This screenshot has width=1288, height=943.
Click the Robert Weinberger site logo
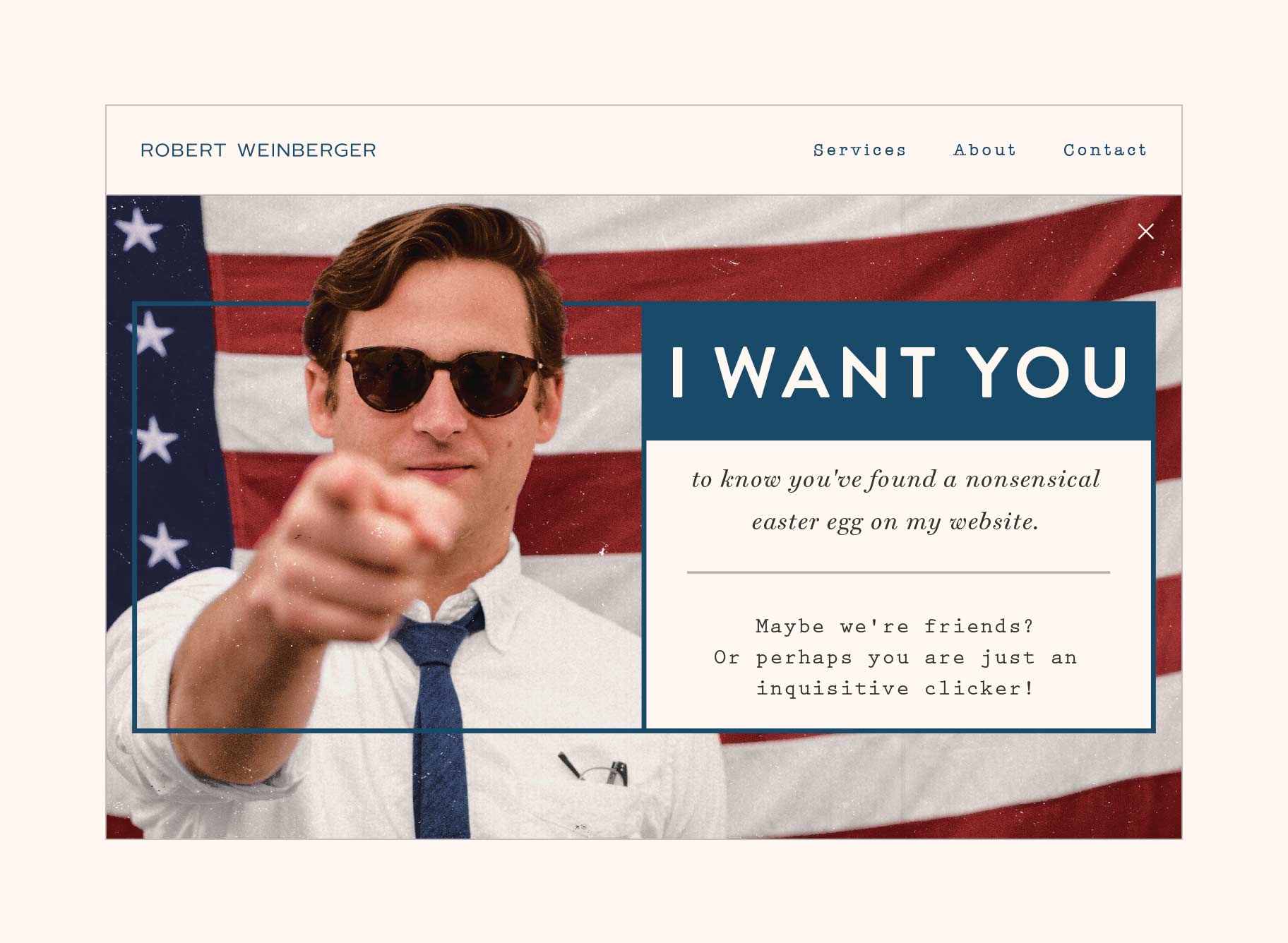[x=258, y=150]
